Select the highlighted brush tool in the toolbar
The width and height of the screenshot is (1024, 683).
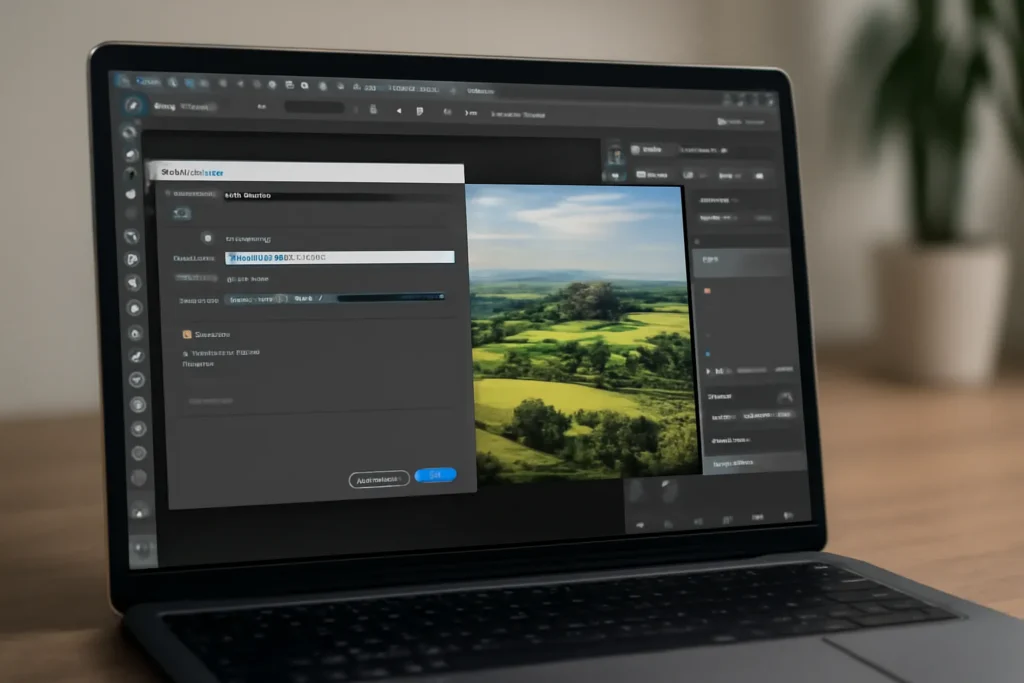[x=132, y=105]
